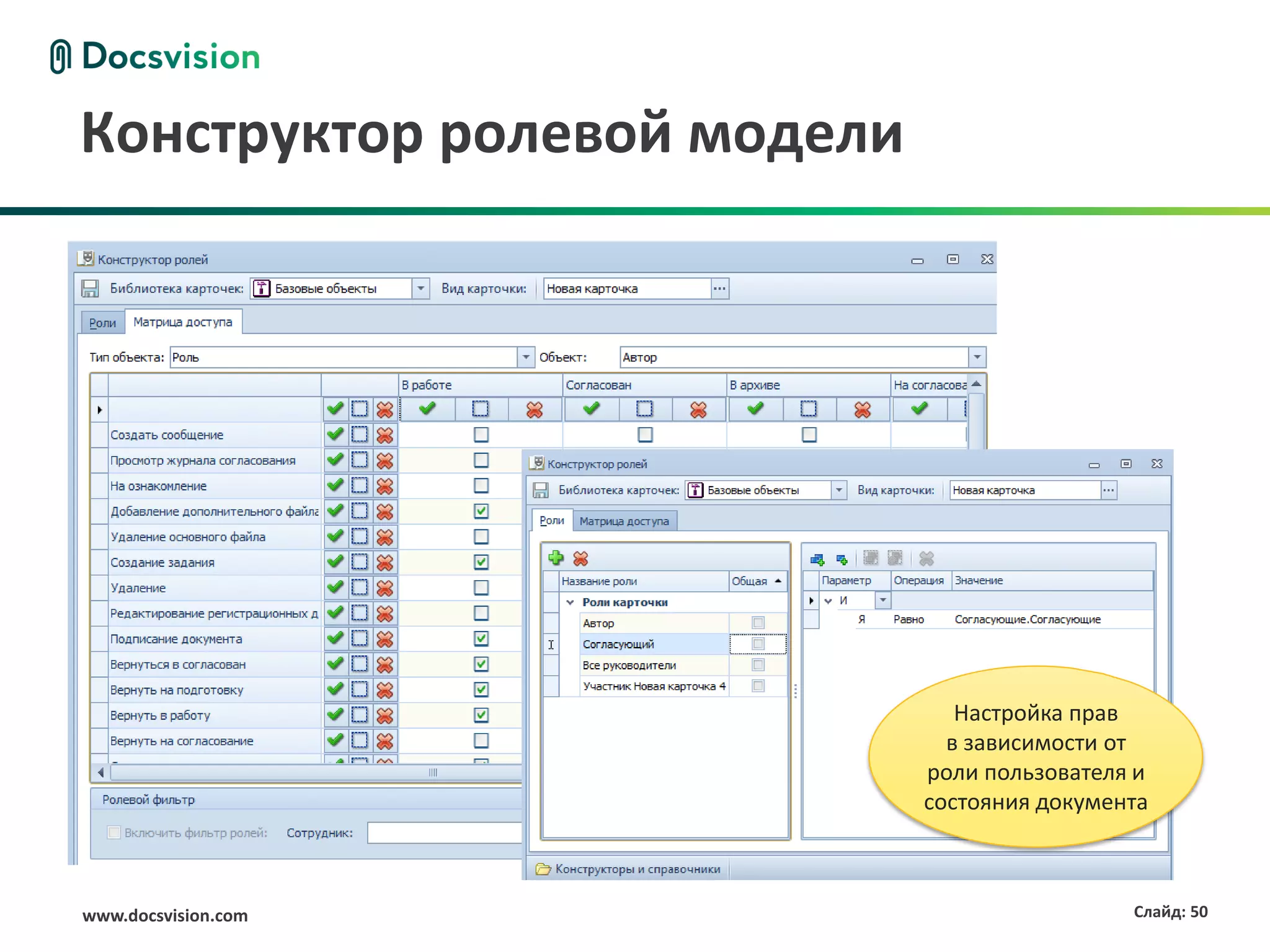Check the Общая box for the Автор role
Screen dimensions: 1270x952
pyautogui.click(x=758, y=623)
